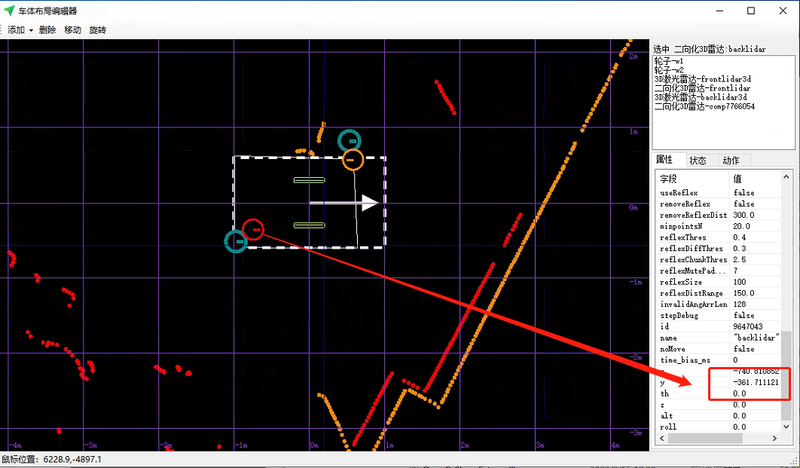800x468 pixels.
Task: Click the teal lidar circle at top
Action: pyautogui.click(x=348, y=141)
